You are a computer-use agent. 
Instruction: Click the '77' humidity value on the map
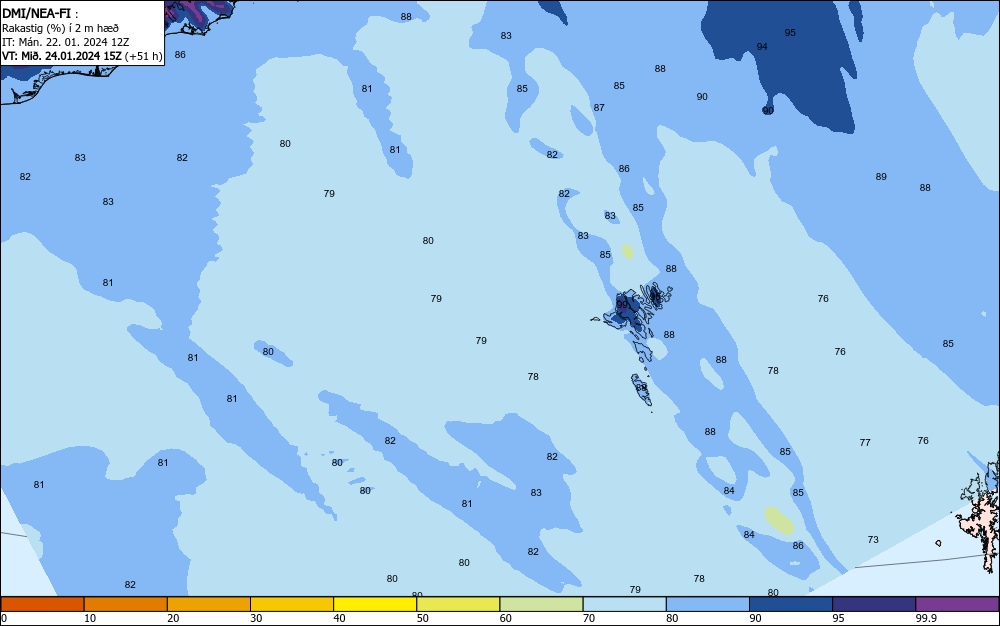865,442
